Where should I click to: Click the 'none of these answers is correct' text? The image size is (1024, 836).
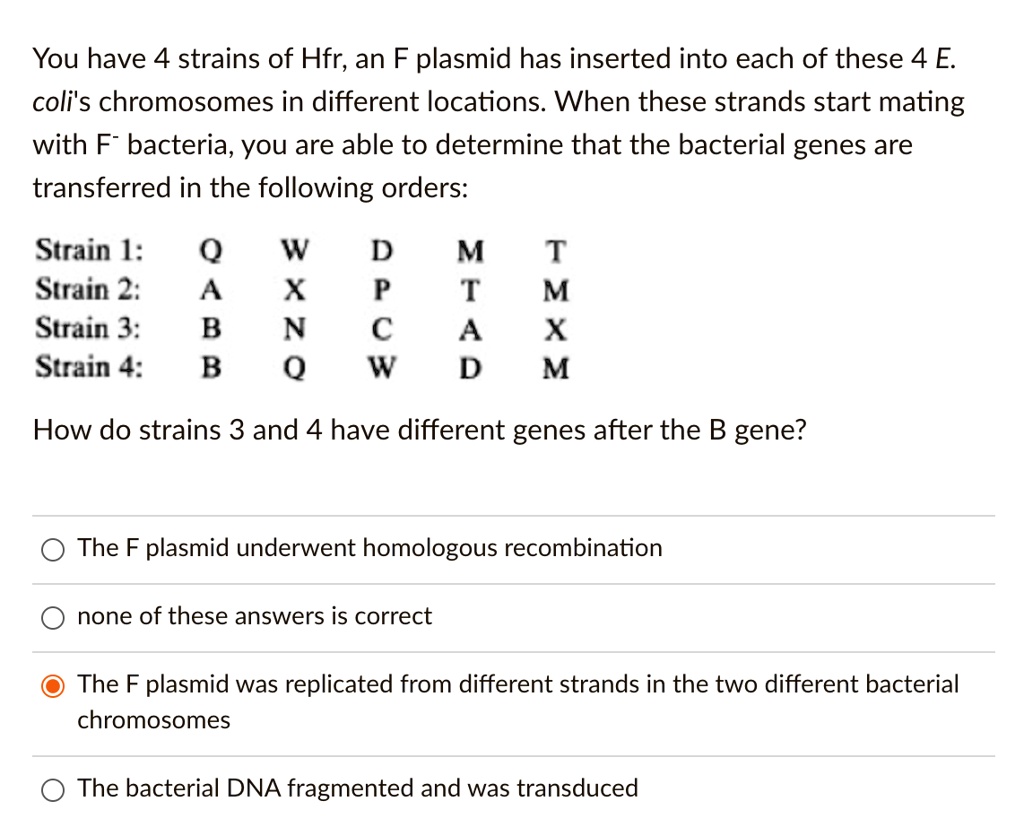tap(254, 617)
